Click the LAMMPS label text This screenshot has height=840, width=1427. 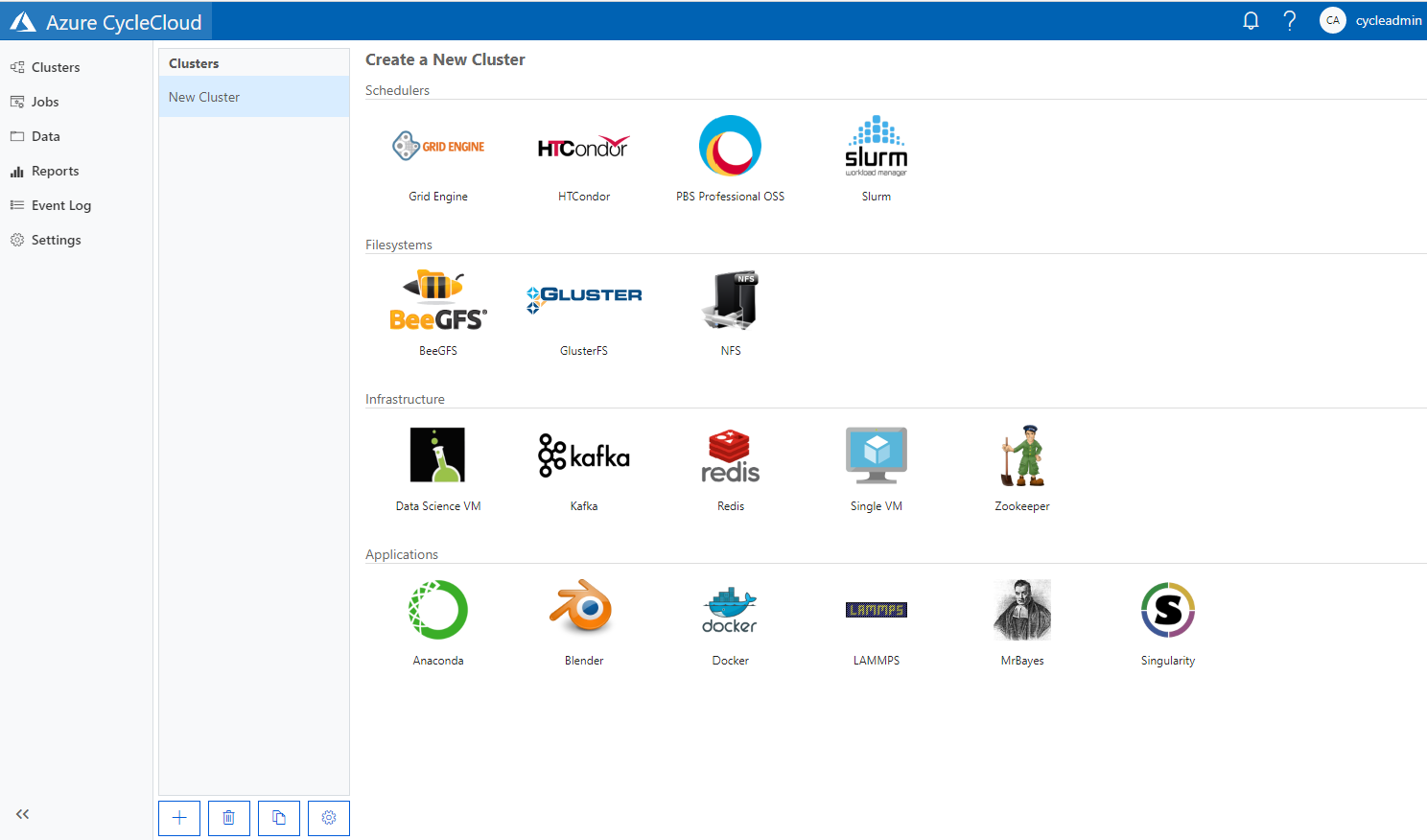[877, 661]
